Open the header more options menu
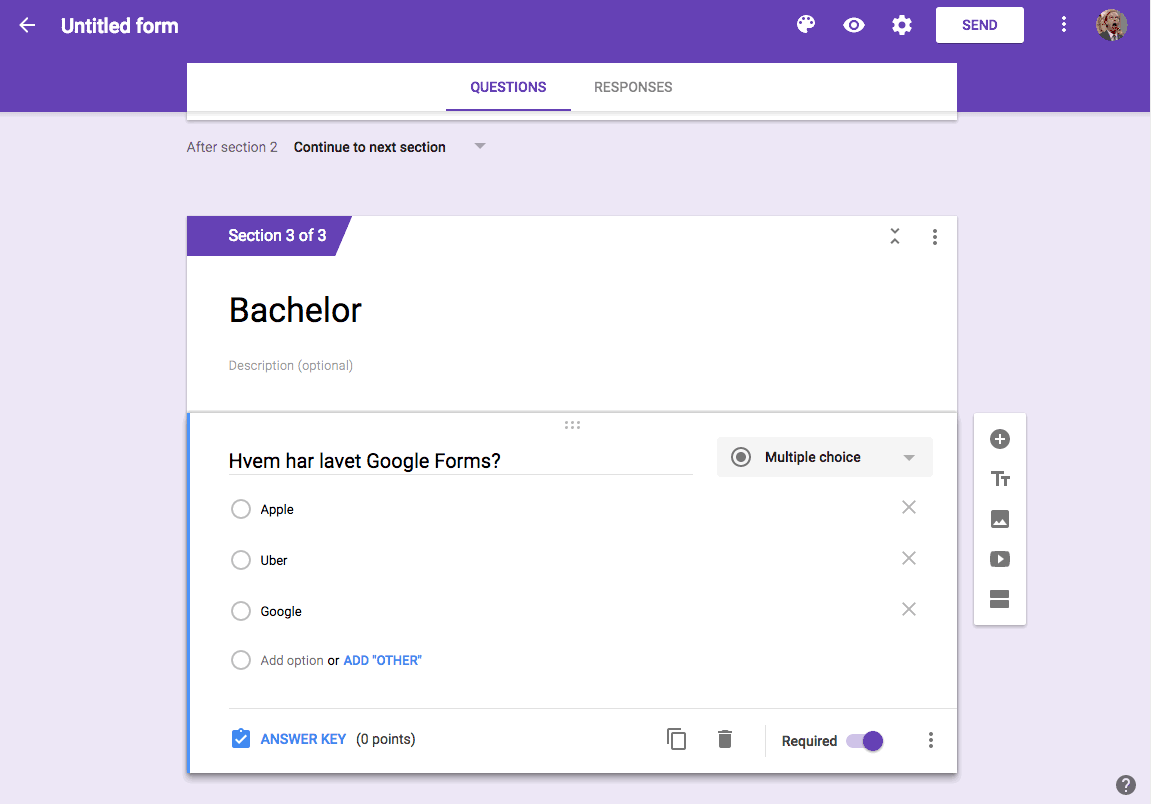The height and width of the screenshot is (804, 1153). (x=1063, y=25)
